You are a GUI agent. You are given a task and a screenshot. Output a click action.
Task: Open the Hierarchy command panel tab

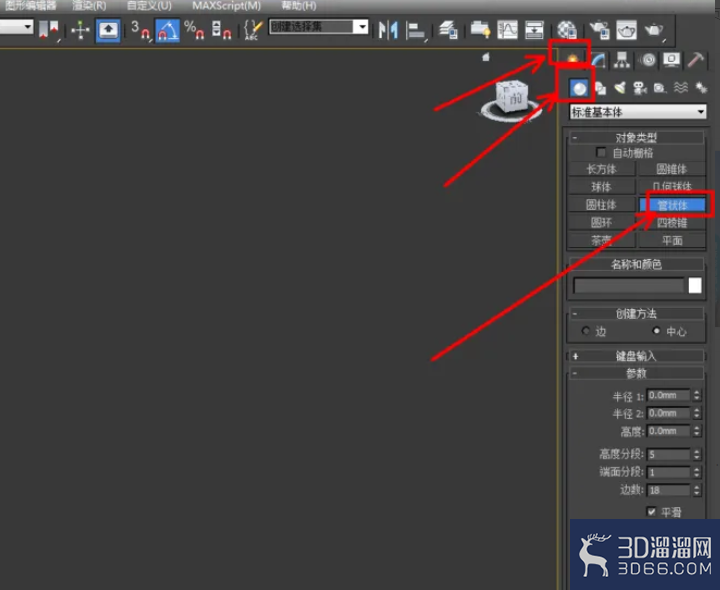coord(622,60)
